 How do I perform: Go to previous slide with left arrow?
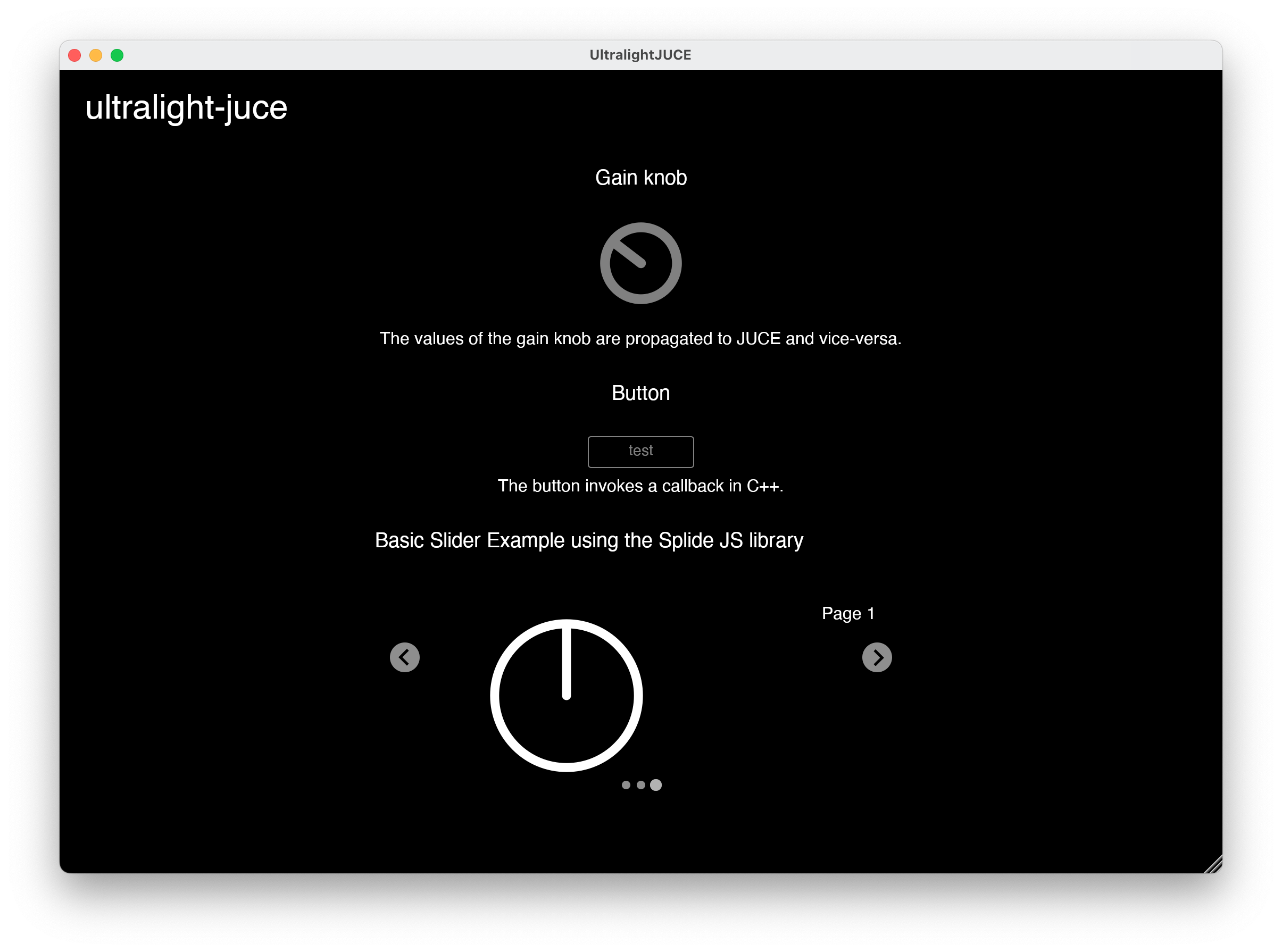[x=405, y=657]
